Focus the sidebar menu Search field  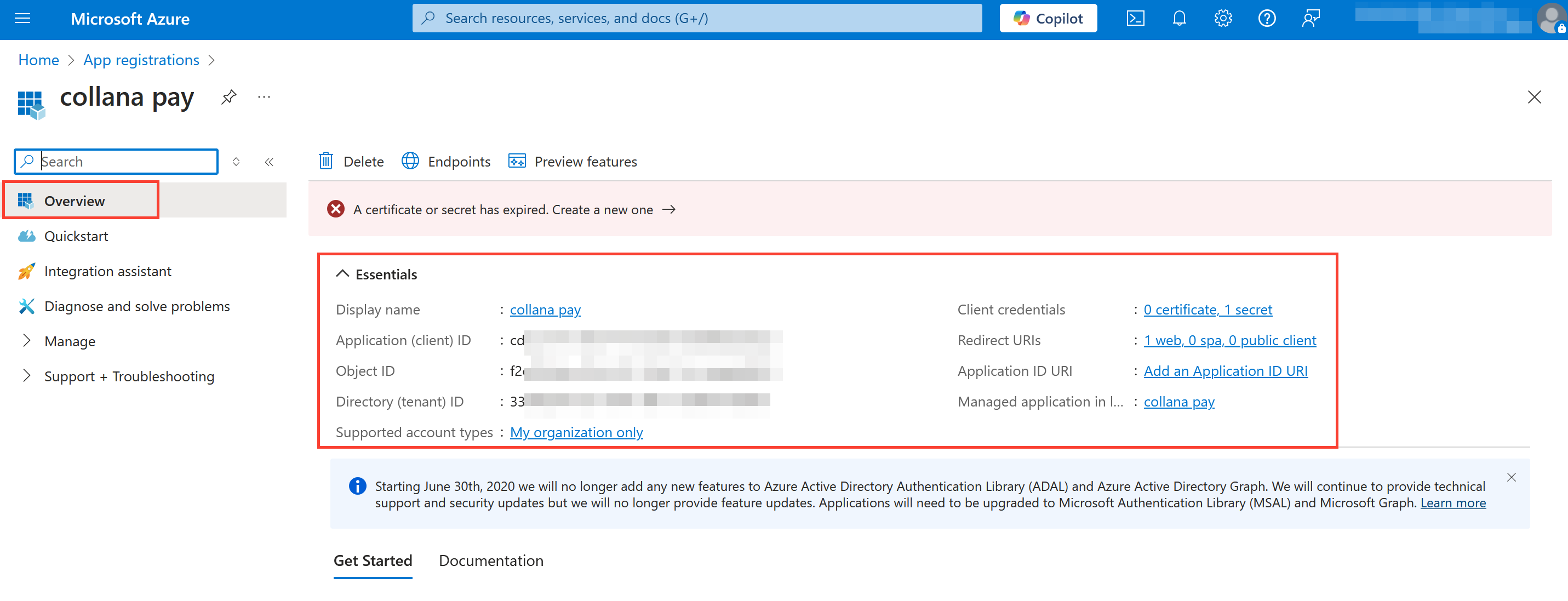click(x=116, y=162)
